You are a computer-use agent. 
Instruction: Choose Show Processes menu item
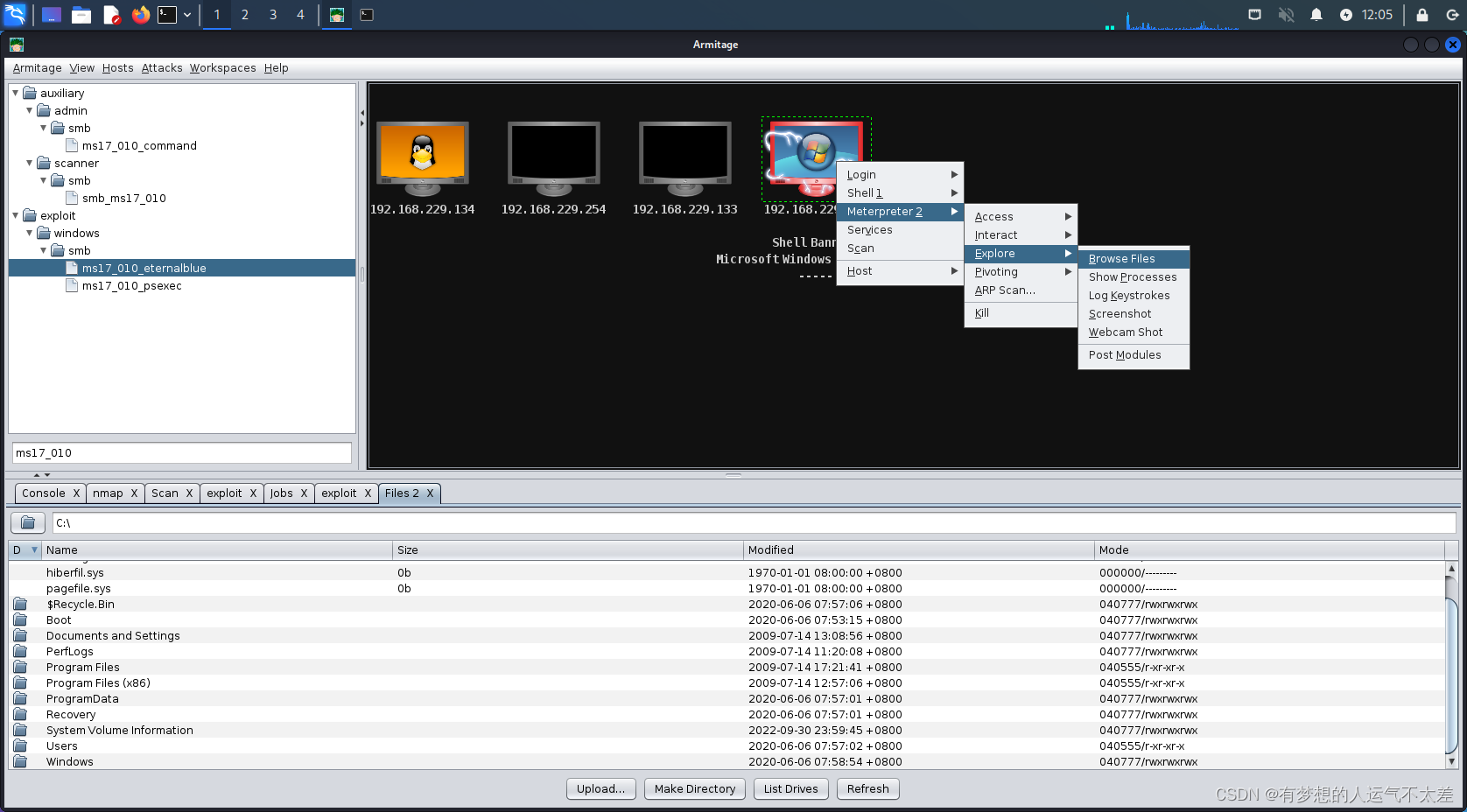point(1134,277)
